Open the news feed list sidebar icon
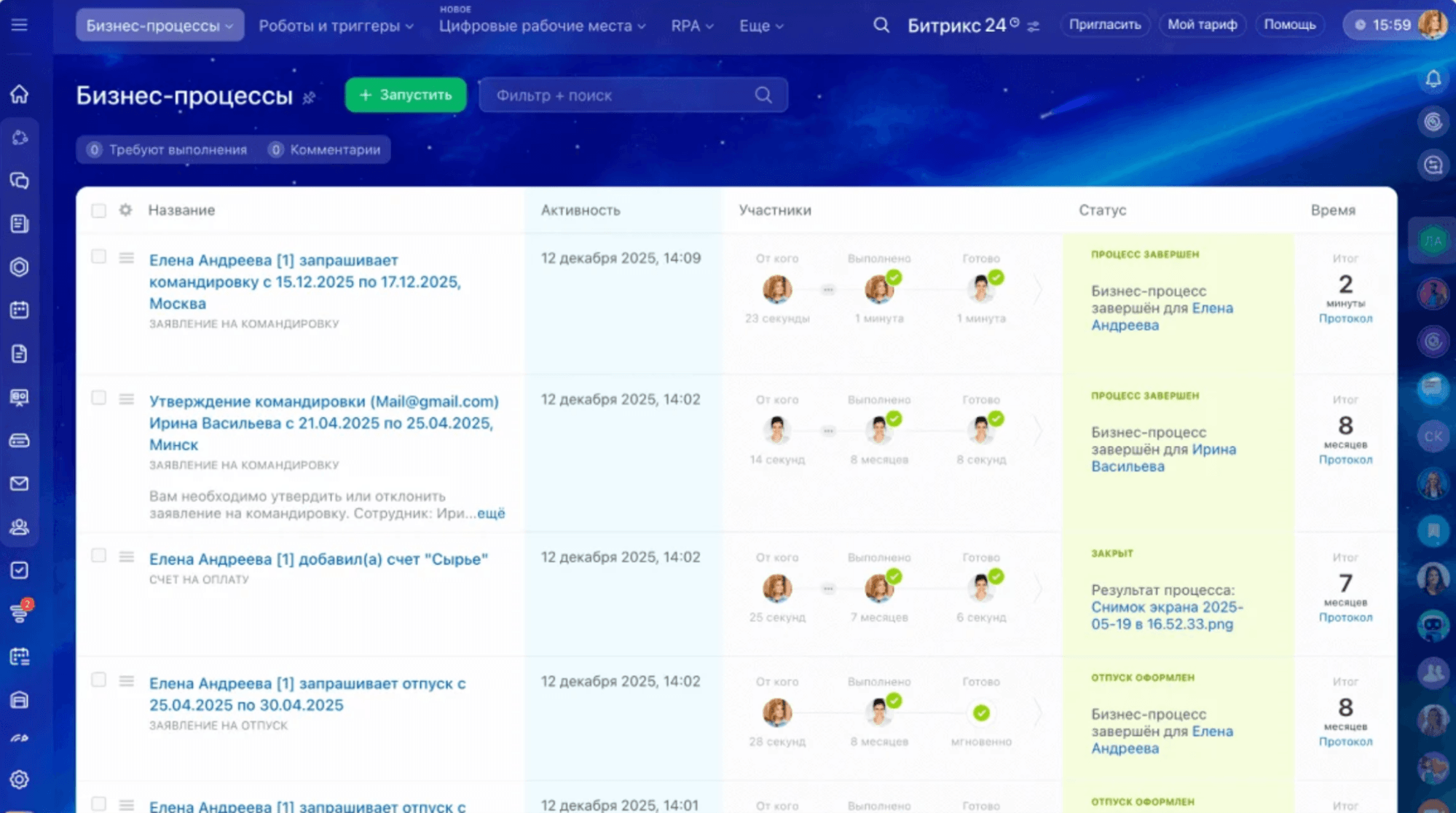 coord(20,224)
